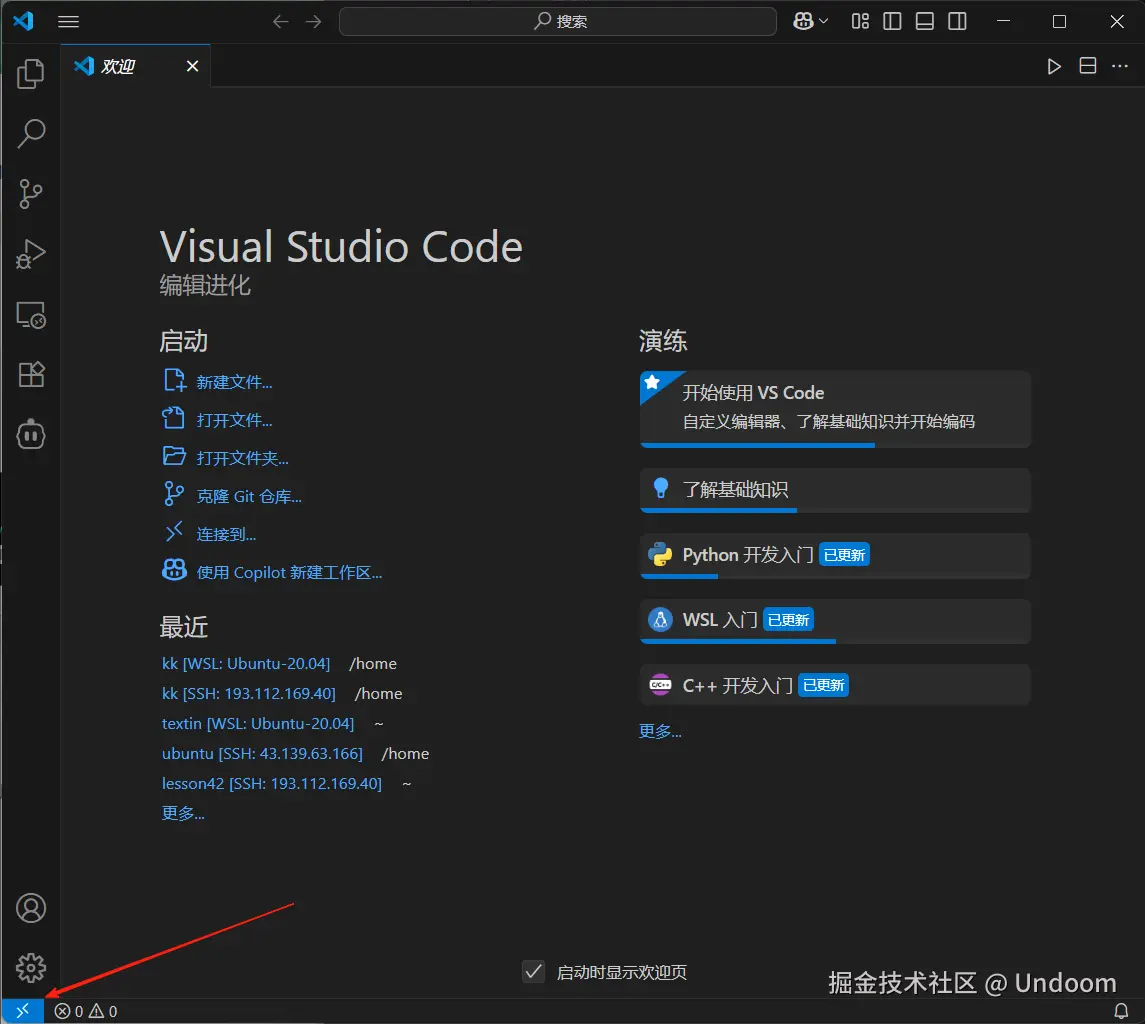Click the 连接到... link
Viewport: 1145px width, 1024px height.
pyautogui.click(x=226, y=535)
